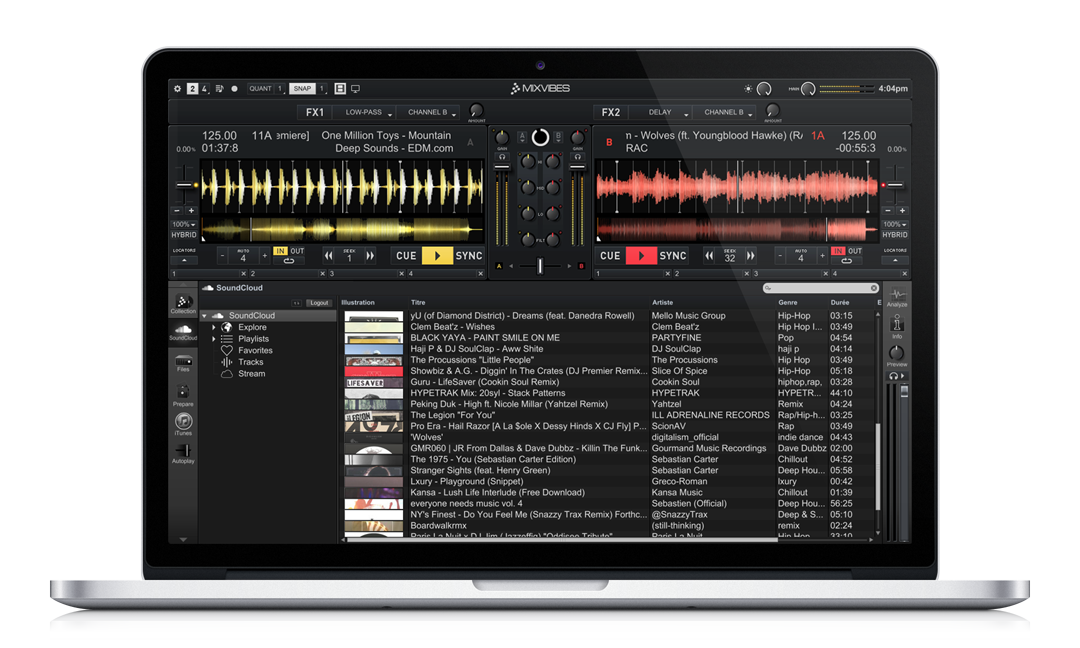This screenshot has height=648, width=1080.
Task: Delete locator 1 on deck A
Action: pyautogui.click(x=243, y=274)
